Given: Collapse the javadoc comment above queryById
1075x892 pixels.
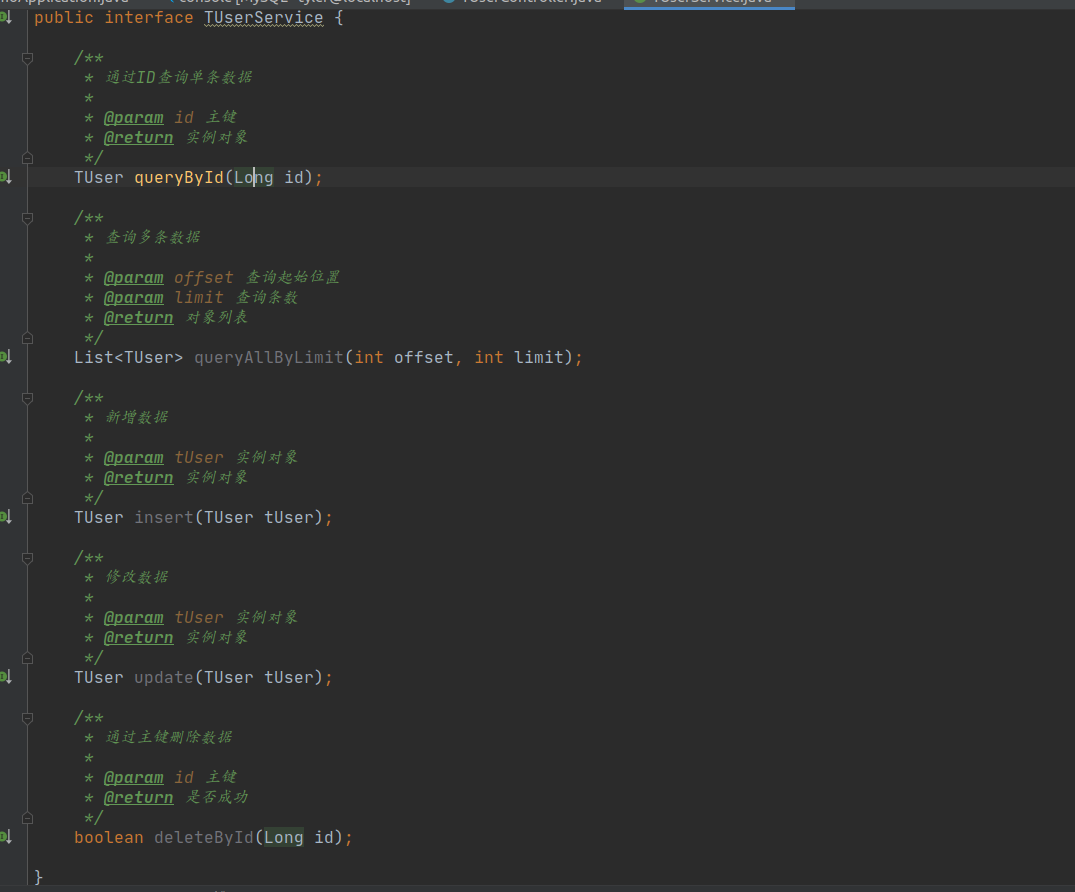Looking at the screenshot, I should (27, 57).
